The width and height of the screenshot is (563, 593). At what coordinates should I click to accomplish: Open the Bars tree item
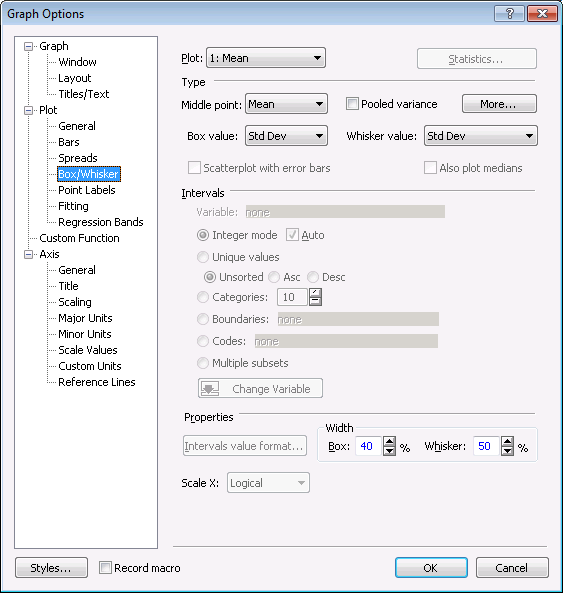click(69, 142)
